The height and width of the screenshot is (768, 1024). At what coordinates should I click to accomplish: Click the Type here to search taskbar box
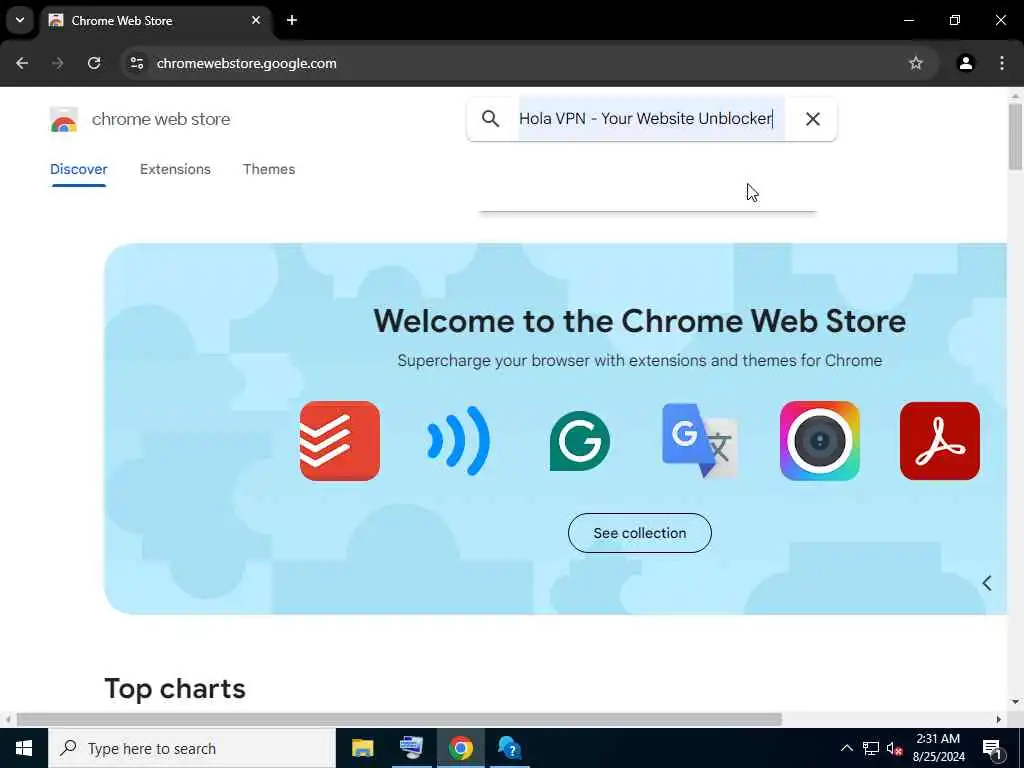(x=192, y=748)
